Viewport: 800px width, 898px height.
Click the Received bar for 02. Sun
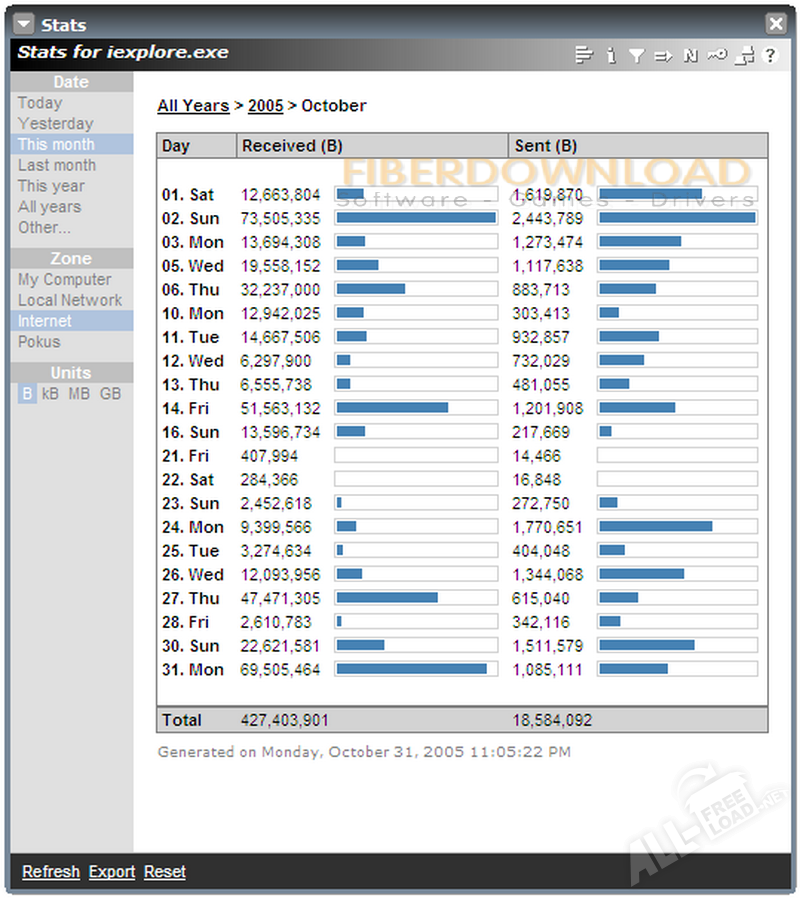click(x=415, y=217)
